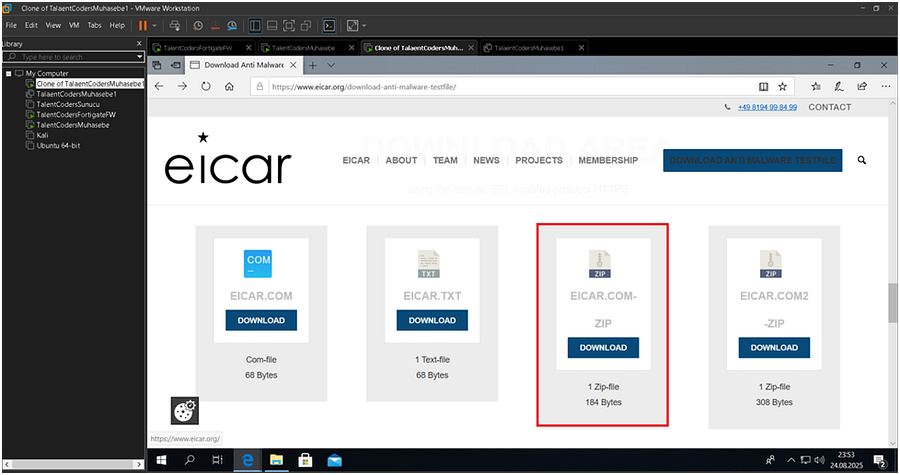Click the stretch guest display icon
Viewport: 900px width, 475px height.
352,25
